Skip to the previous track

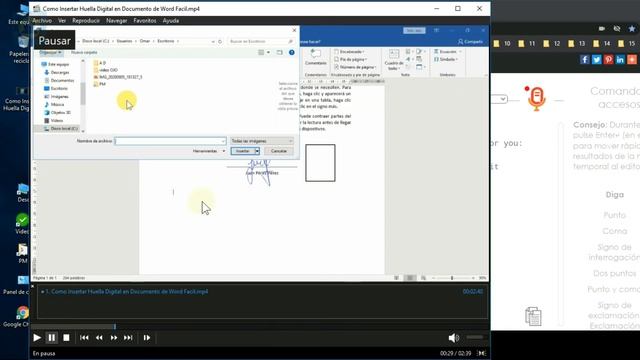point(84,338)
